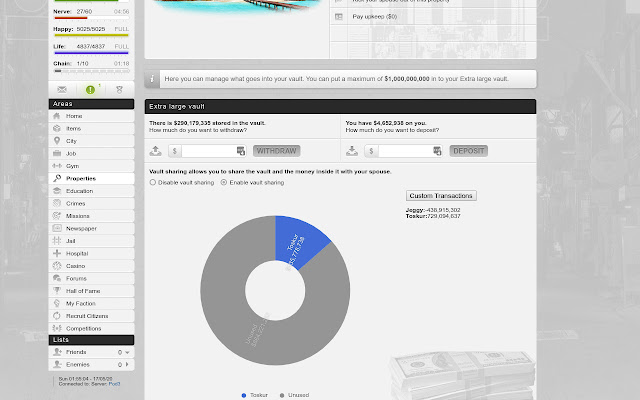Click the Extra large vault header

pyautogui.click(x=340, y=107)
